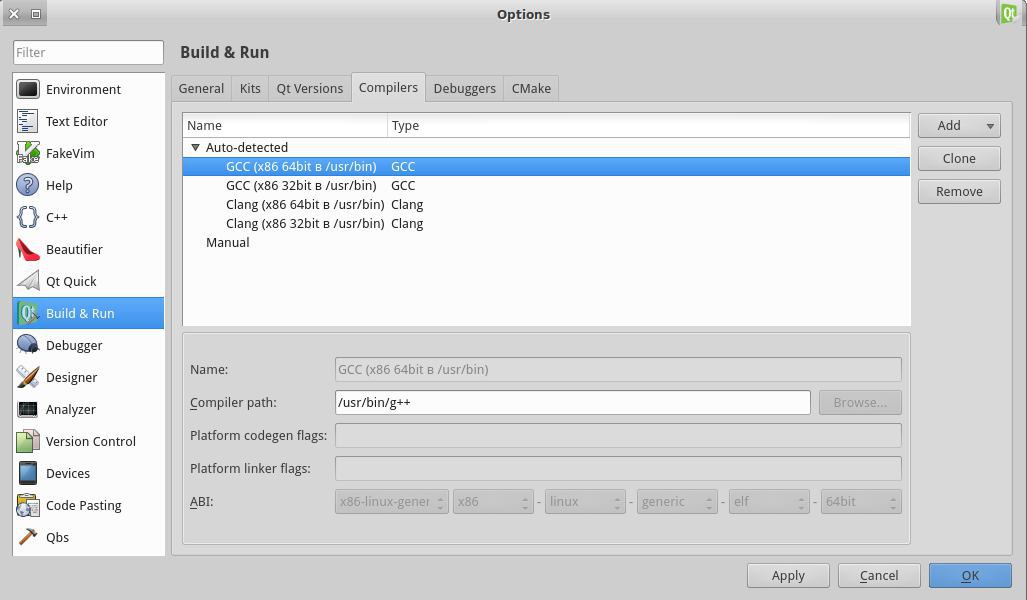Click the Platform linker flags field
This screenshot has width=1027, height=600.
618,468
